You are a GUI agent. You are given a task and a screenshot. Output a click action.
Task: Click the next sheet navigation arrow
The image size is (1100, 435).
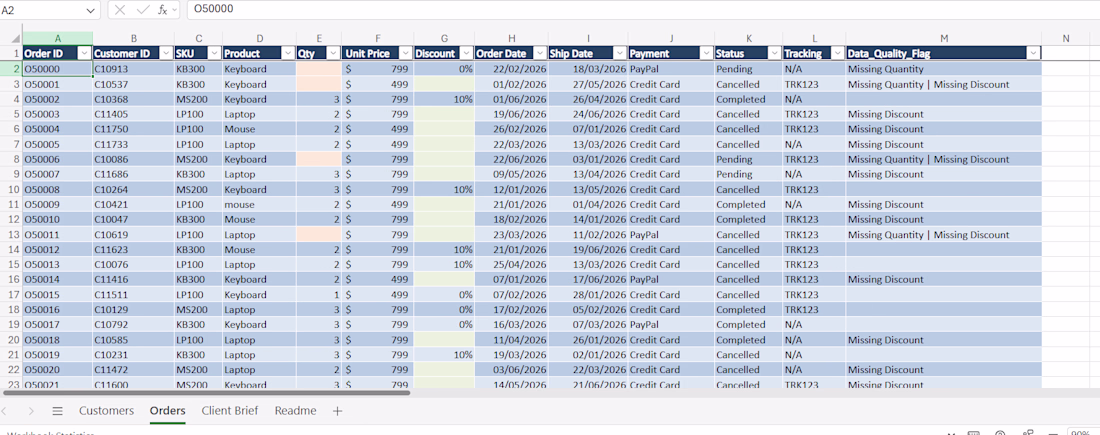(31, 411)
